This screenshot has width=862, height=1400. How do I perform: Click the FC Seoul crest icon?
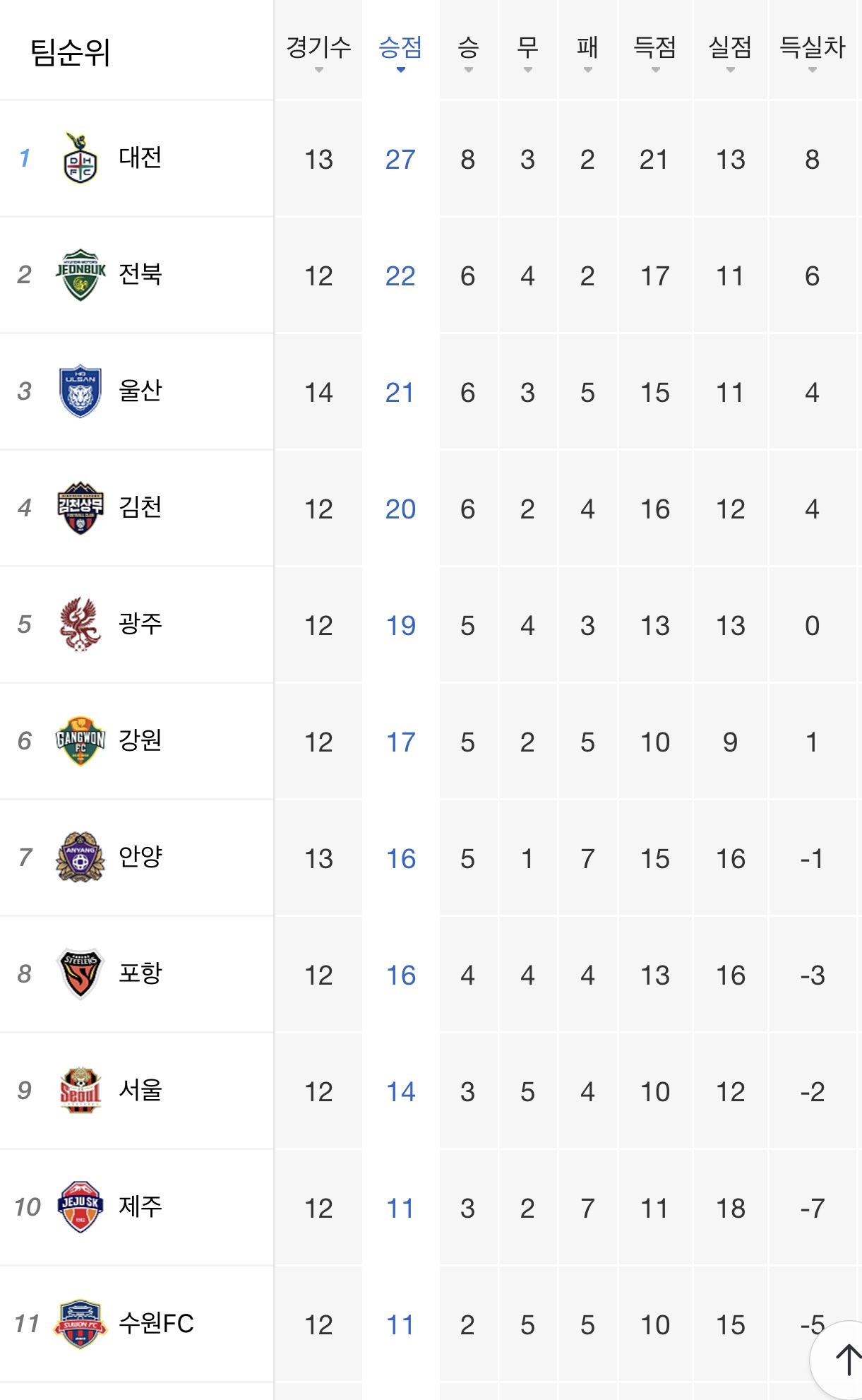click(x=80, y=1091)
